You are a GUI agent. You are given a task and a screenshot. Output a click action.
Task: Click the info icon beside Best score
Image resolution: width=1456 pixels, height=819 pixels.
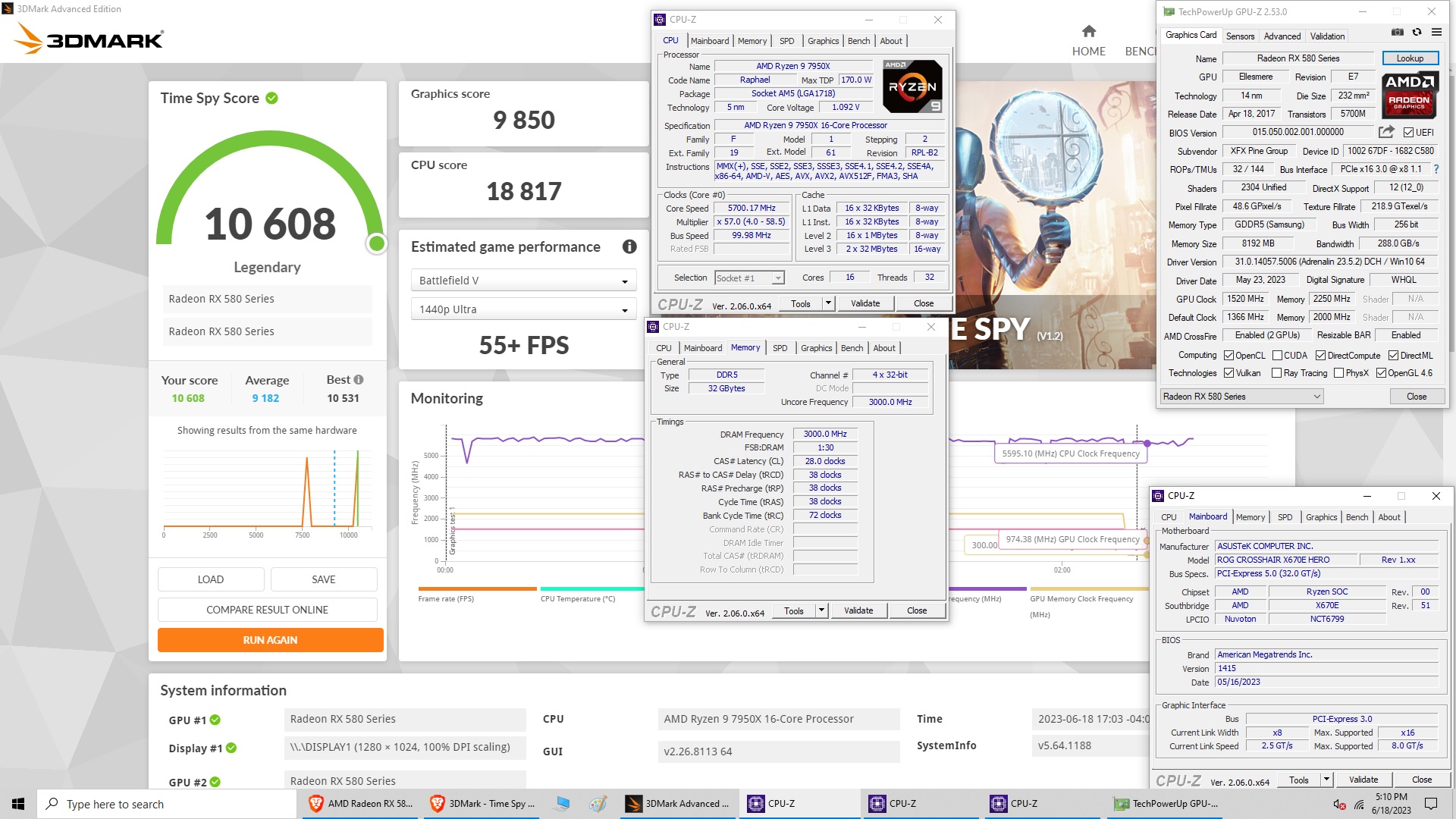click(x=359, y=380)
